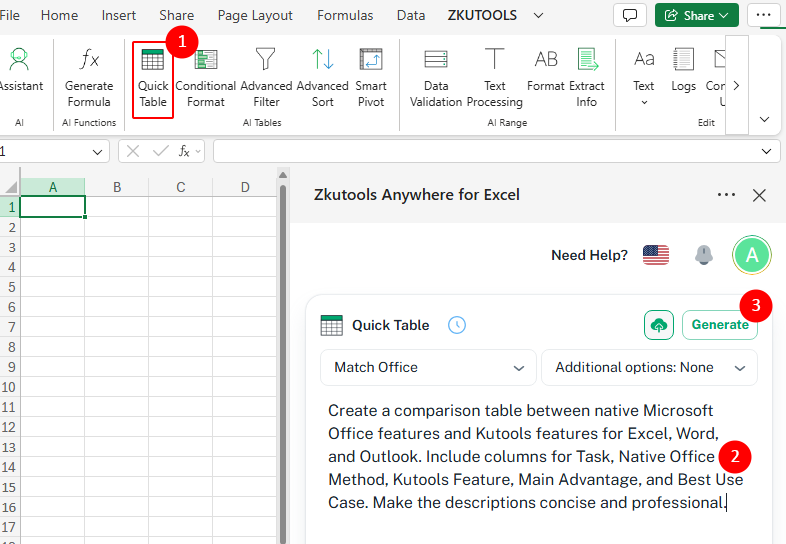The width and height of the screenshot is (786, 544).
Task: Open Advanced Filter tool
Action: pos(266,79)
